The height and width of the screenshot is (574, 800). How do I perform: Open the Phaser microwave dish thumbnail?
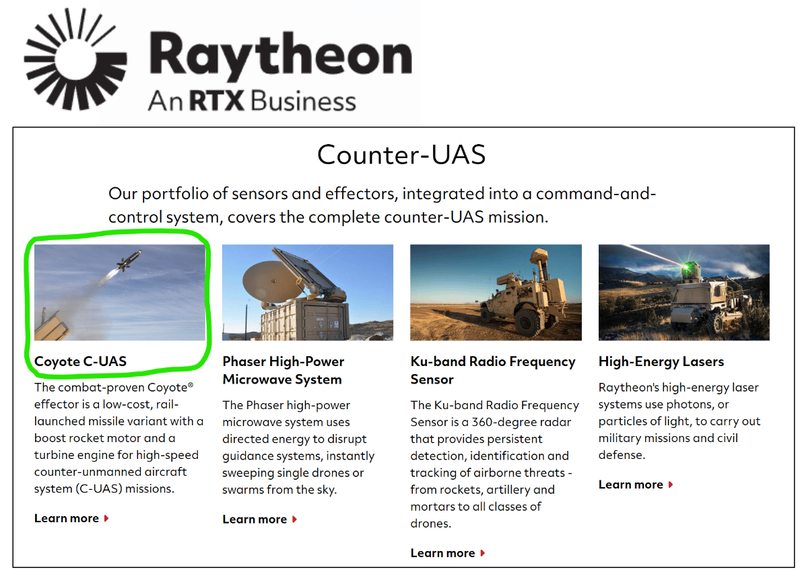308,292
